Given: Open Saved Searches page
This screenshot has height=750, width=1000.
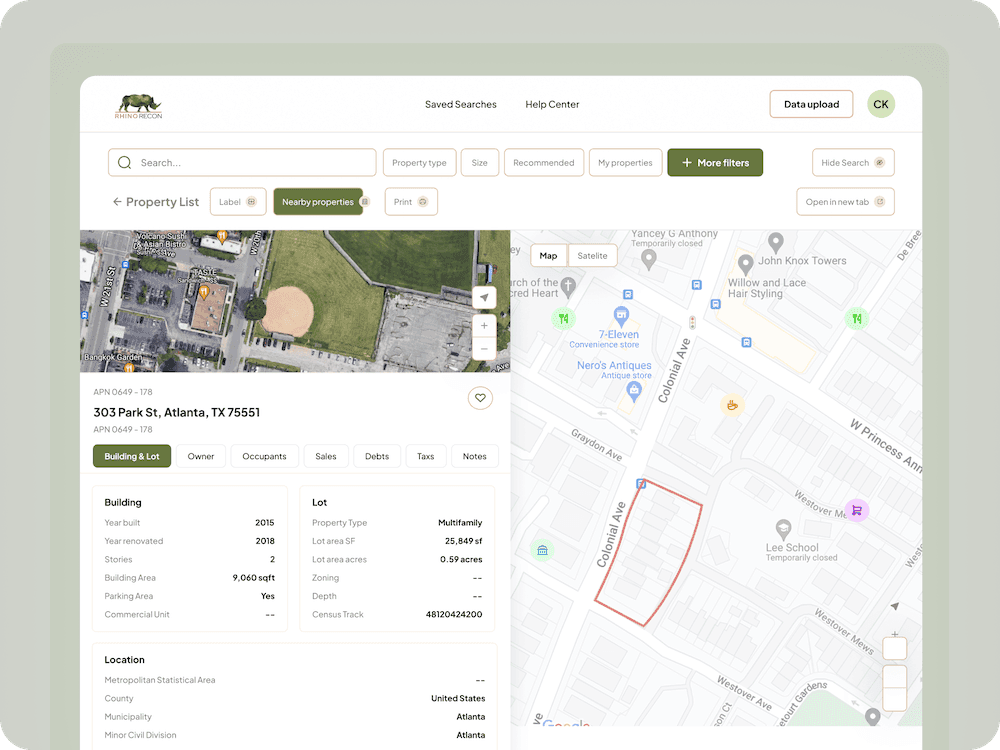Looking at the screenshot, I should pos(460,105).
